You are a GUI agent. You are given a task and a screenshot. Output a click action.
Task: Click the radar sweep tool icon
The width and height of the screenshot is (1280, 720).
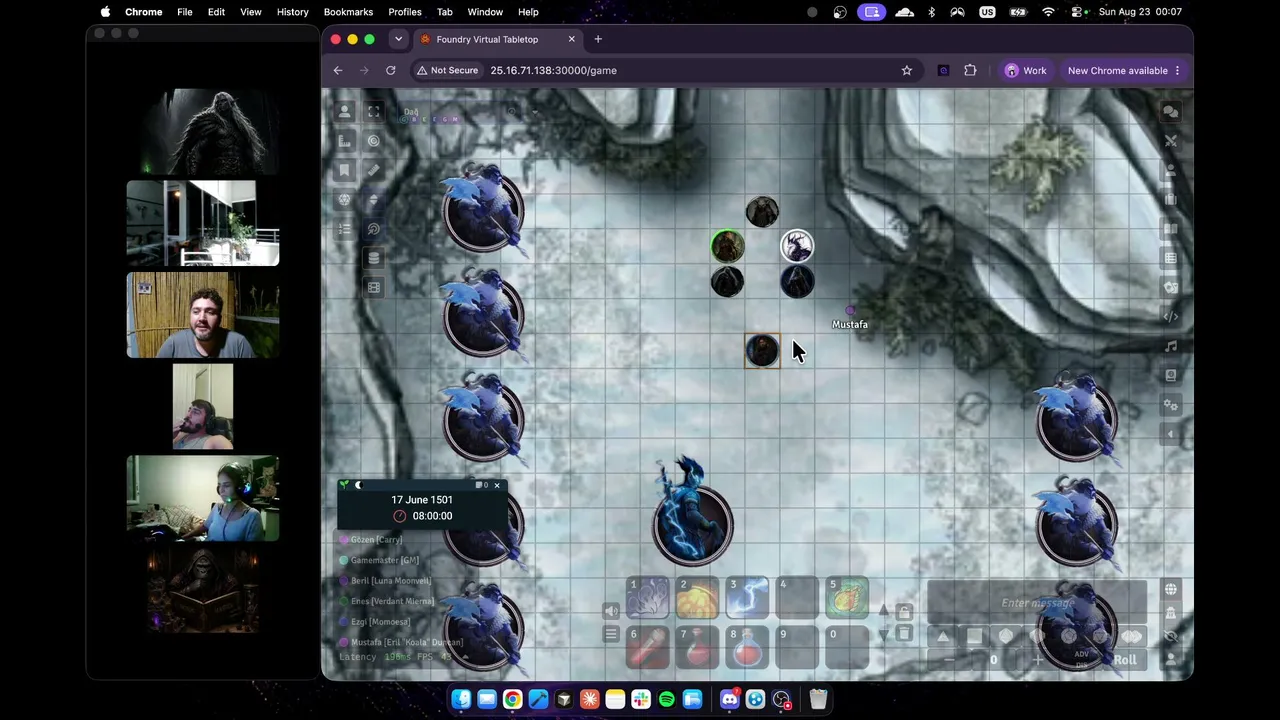coord(374,229)
